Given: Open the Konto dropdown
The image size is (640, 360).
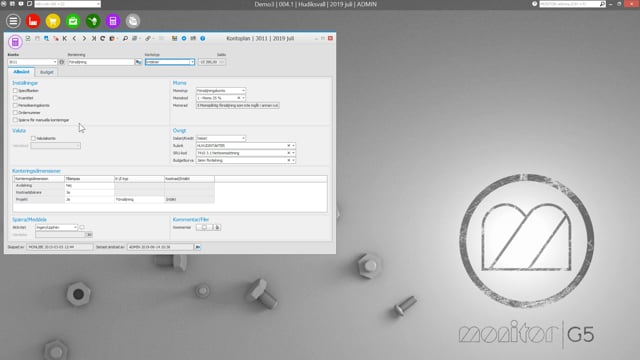Looking at the screenshot, I should coord(55,62).
